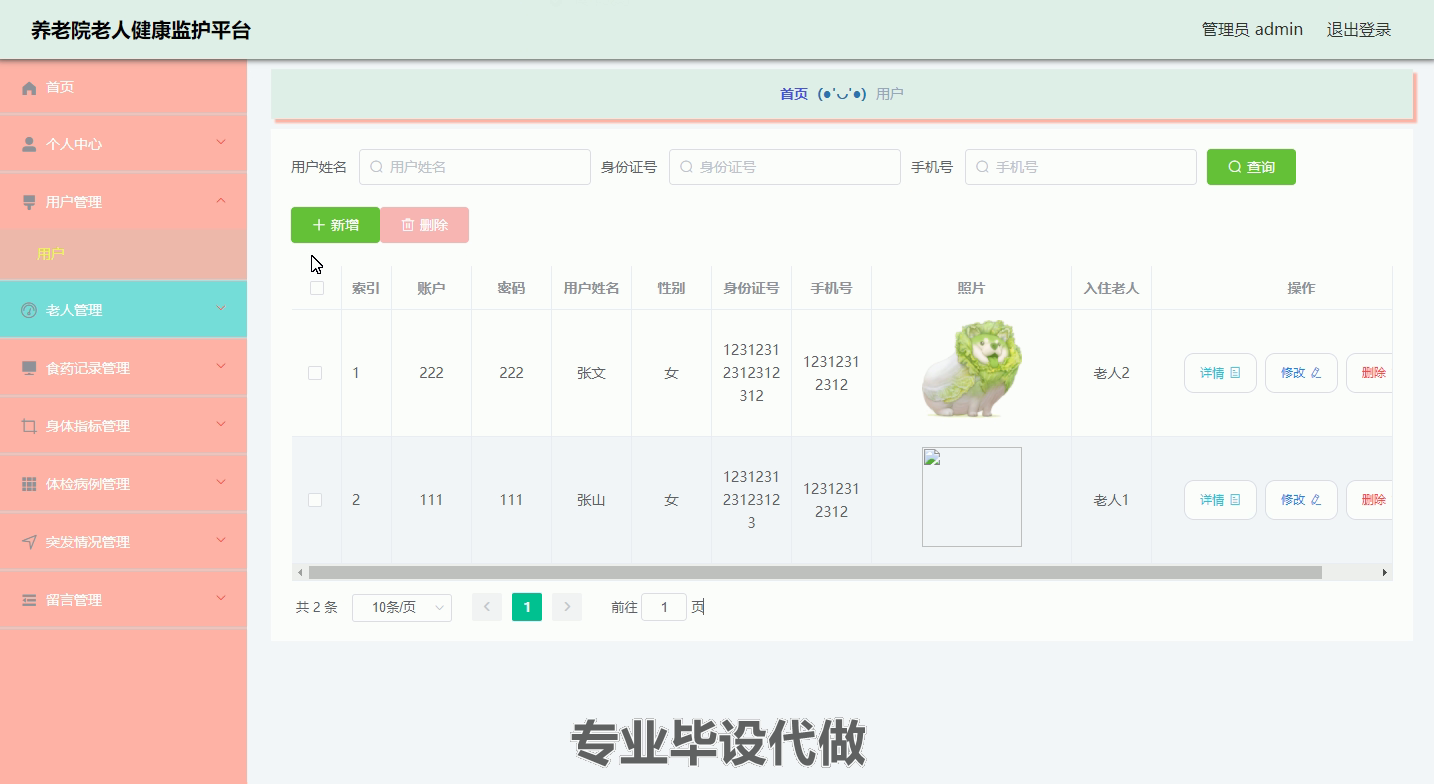Viewport: 1434px width, 784px height.
Task: Click the 删除 button in 张山 row
Action: (x=1369, y=500)
